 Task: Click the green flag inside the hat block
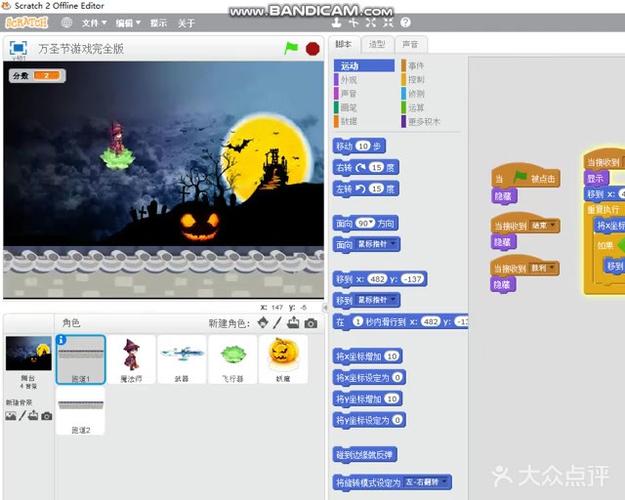pos(519,177)
